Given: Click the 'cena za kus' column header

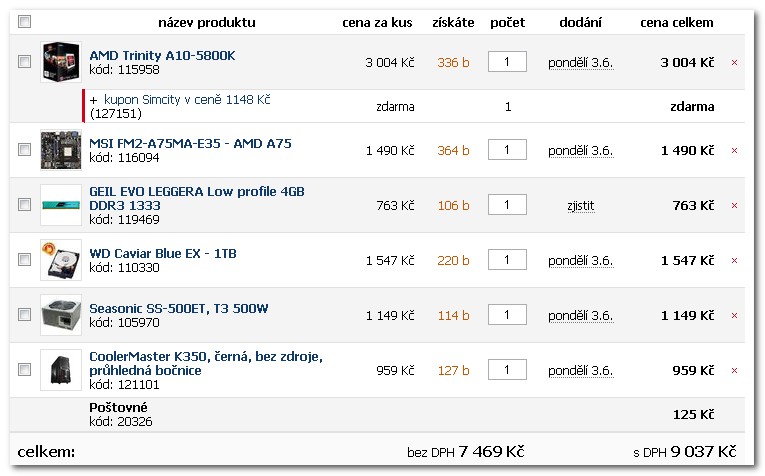Looking at the screenshot, I should pyautogui.click(x=377, y=22).
